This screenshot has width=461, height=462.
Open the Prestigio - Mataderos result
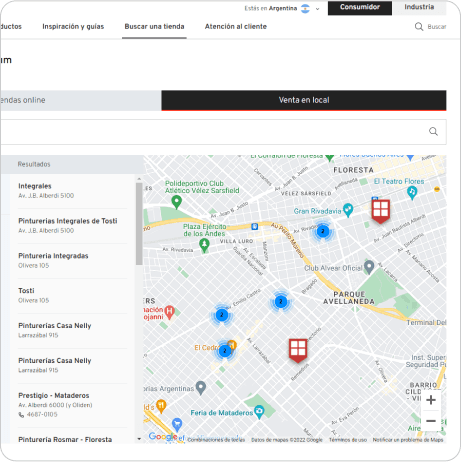click(x=72, y=406)
